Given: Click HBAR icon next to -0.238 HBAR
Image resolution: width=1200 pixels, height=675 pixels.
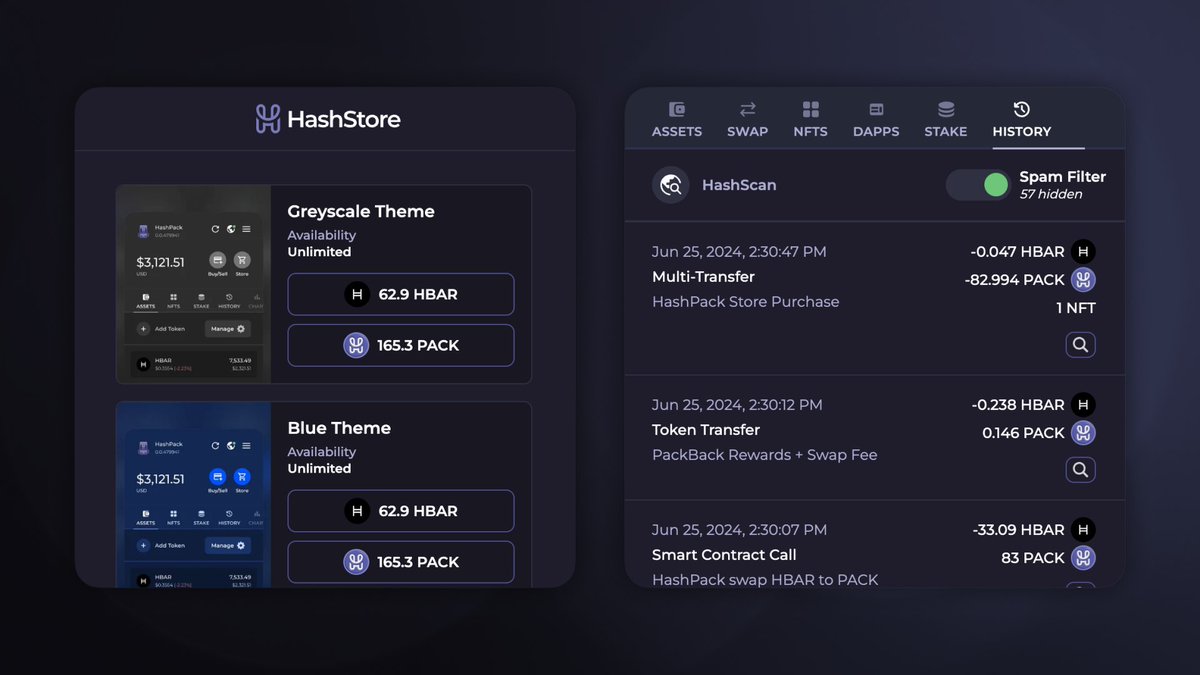Looking at the screenshot, I should 1083,405.
